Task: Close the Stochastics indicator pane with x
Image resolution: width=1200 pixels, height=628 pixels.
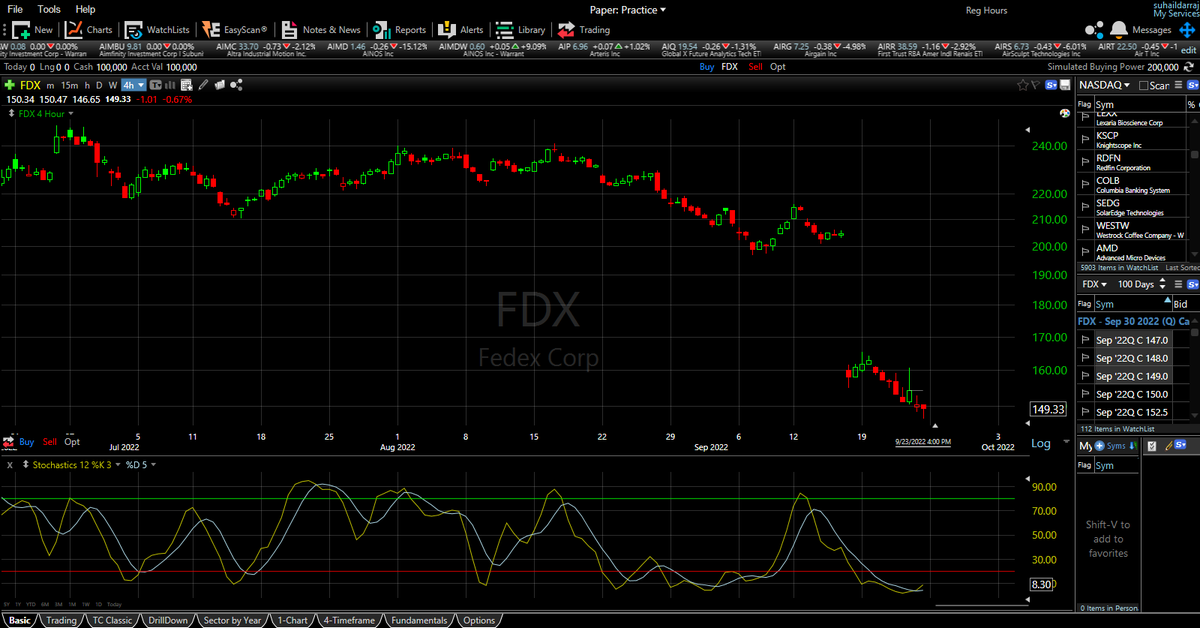Action: 10,465
